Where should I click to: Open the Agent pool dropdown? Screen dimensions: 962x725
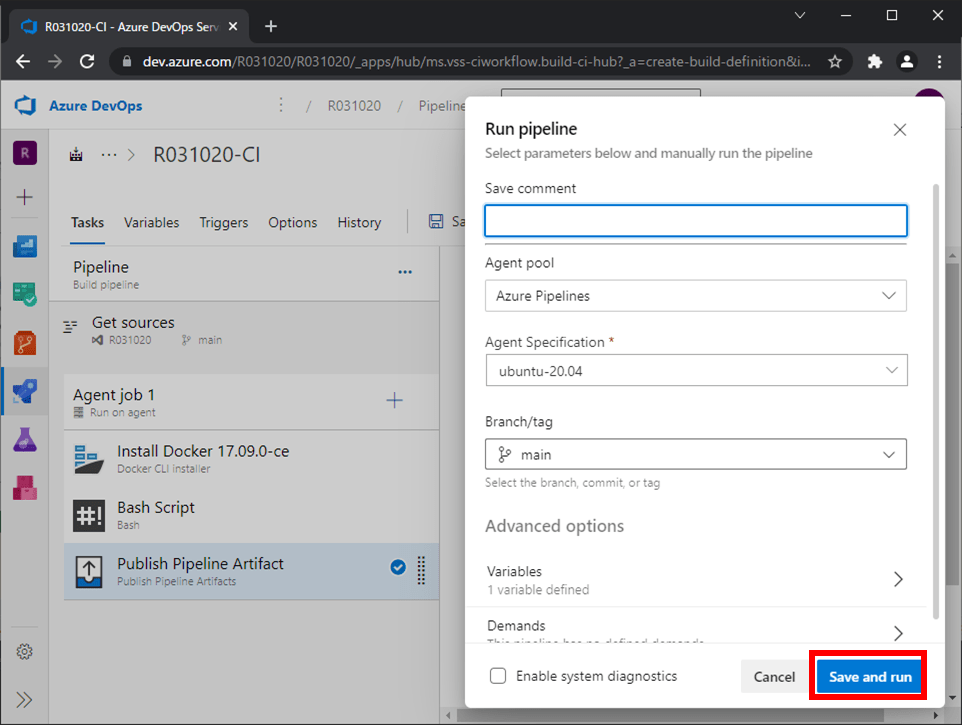696,296
